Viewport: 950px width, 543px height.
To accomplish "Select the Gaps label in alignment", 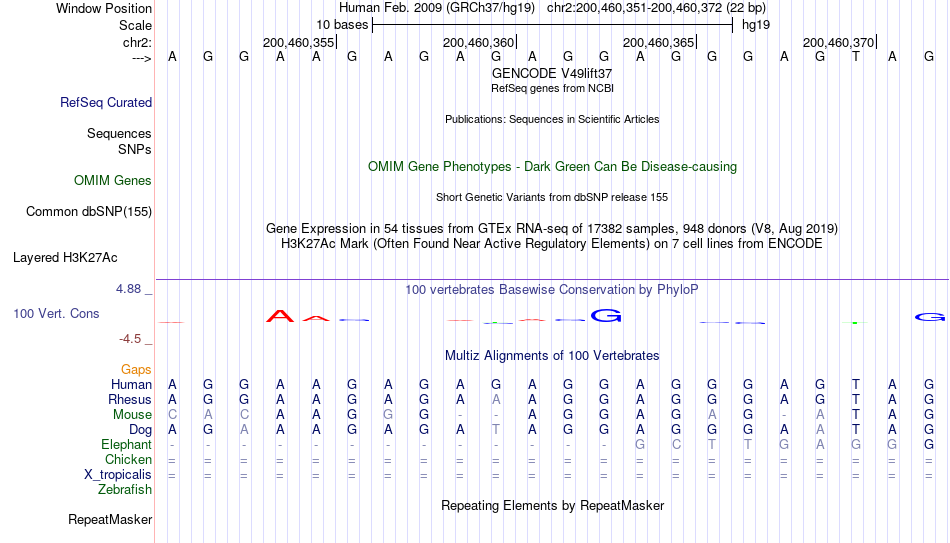I will pos(136,370).
